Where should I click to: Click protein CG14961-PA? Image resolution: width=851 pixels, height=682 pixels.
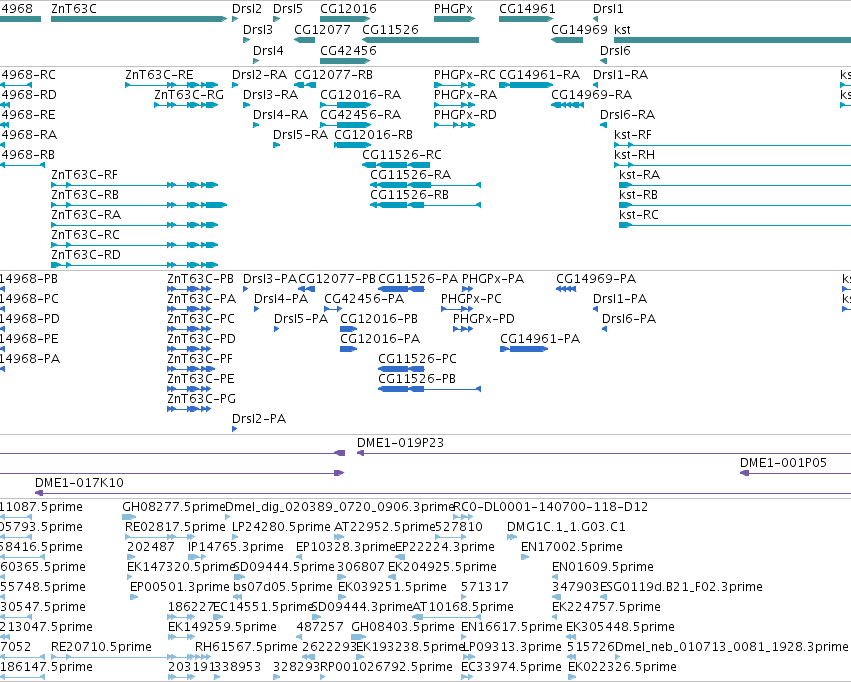(540, 339)
